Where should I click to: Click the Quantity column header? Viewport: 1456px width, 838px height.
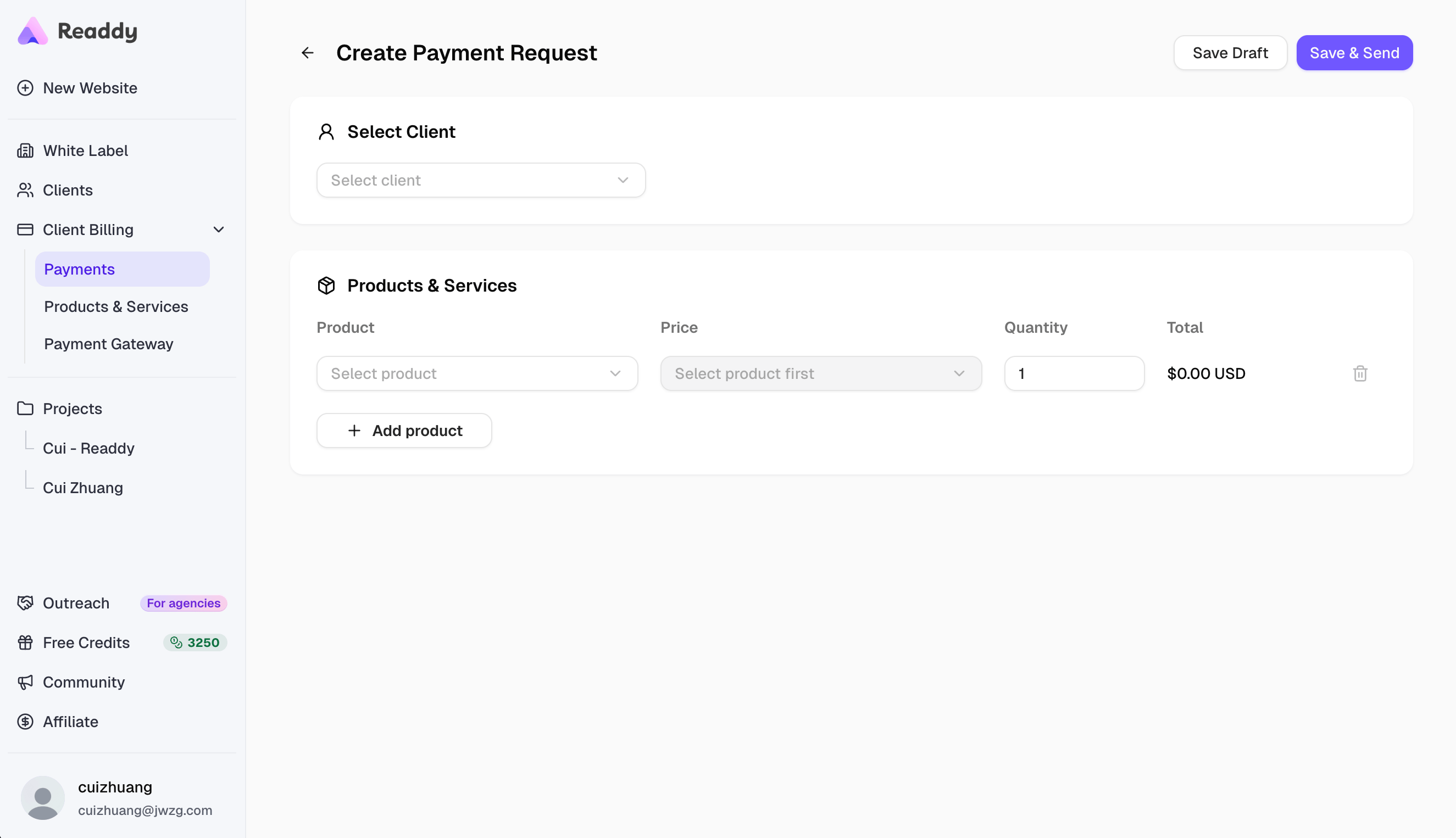coord(1036,327)
